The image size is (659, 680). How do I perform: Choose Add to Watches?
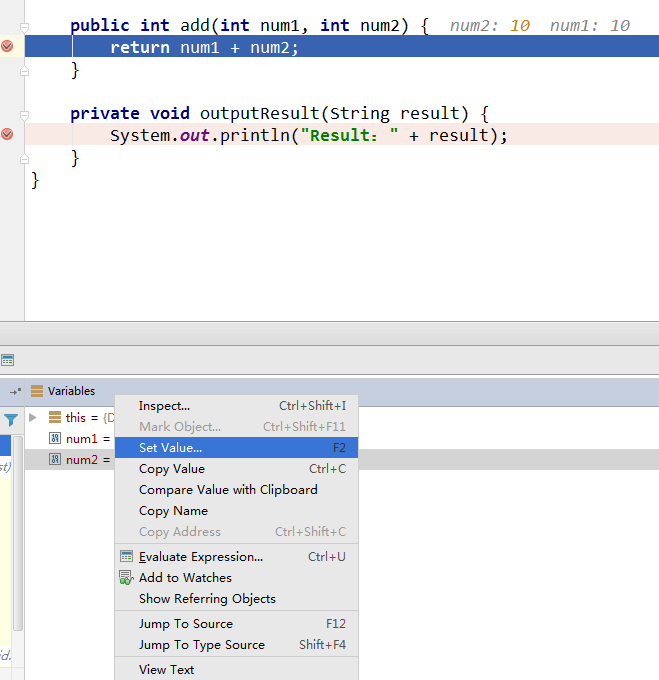[236, 578]
